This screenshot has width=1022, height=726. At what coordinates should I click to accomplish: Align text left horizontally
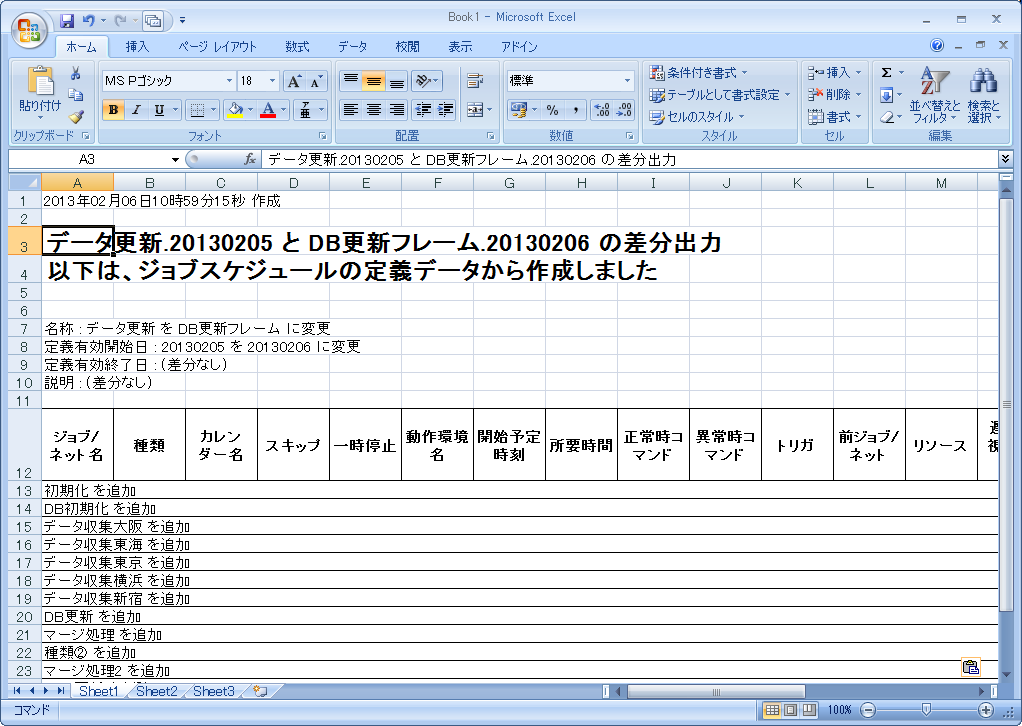351,110
